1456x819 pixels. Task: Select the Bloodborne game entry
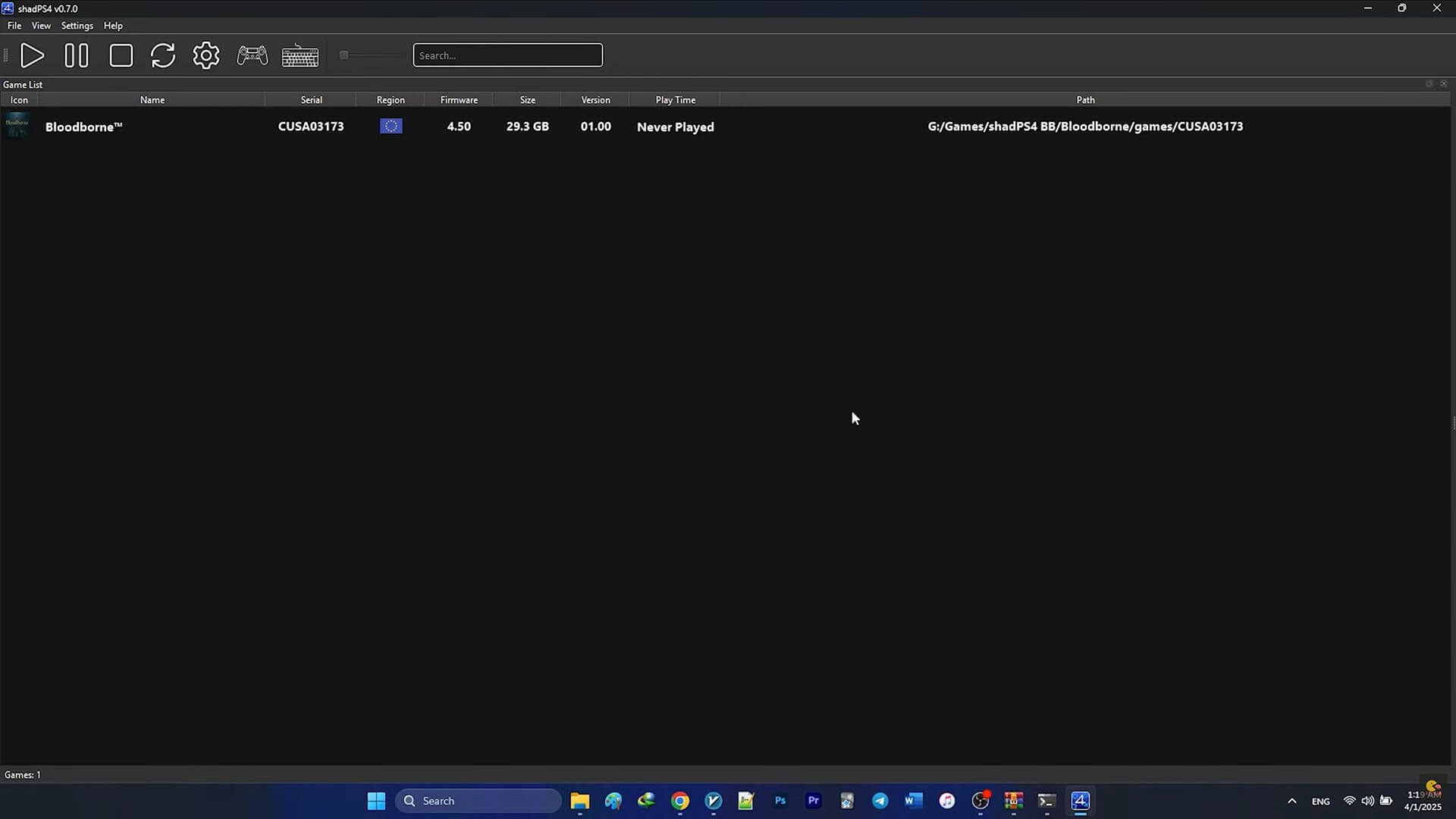(83, 127)
